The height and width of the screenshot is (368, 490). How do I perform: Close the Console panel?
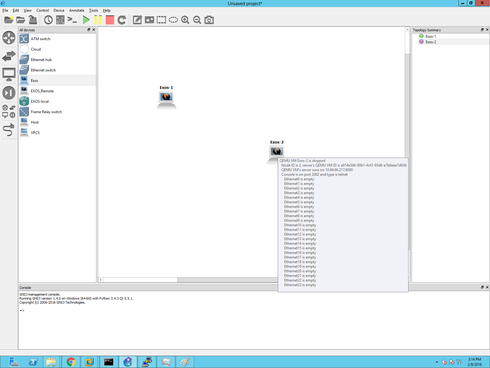point(487,287)
